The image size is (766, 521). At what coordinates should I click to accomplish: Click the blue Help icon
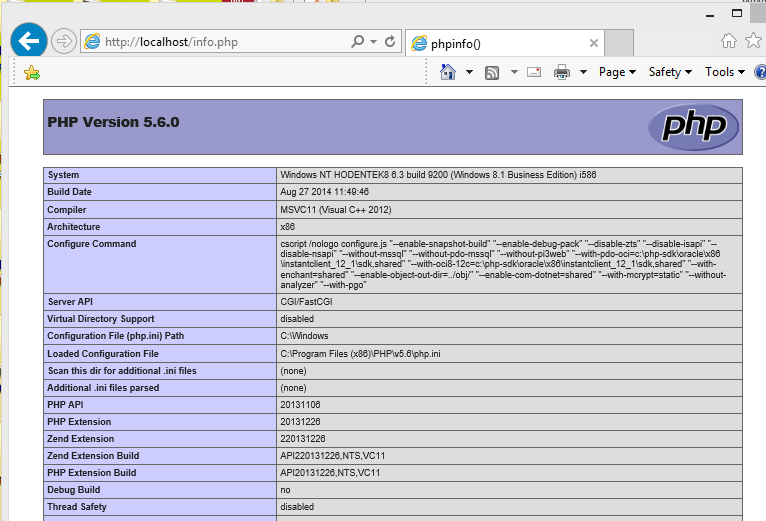[760, 72]
